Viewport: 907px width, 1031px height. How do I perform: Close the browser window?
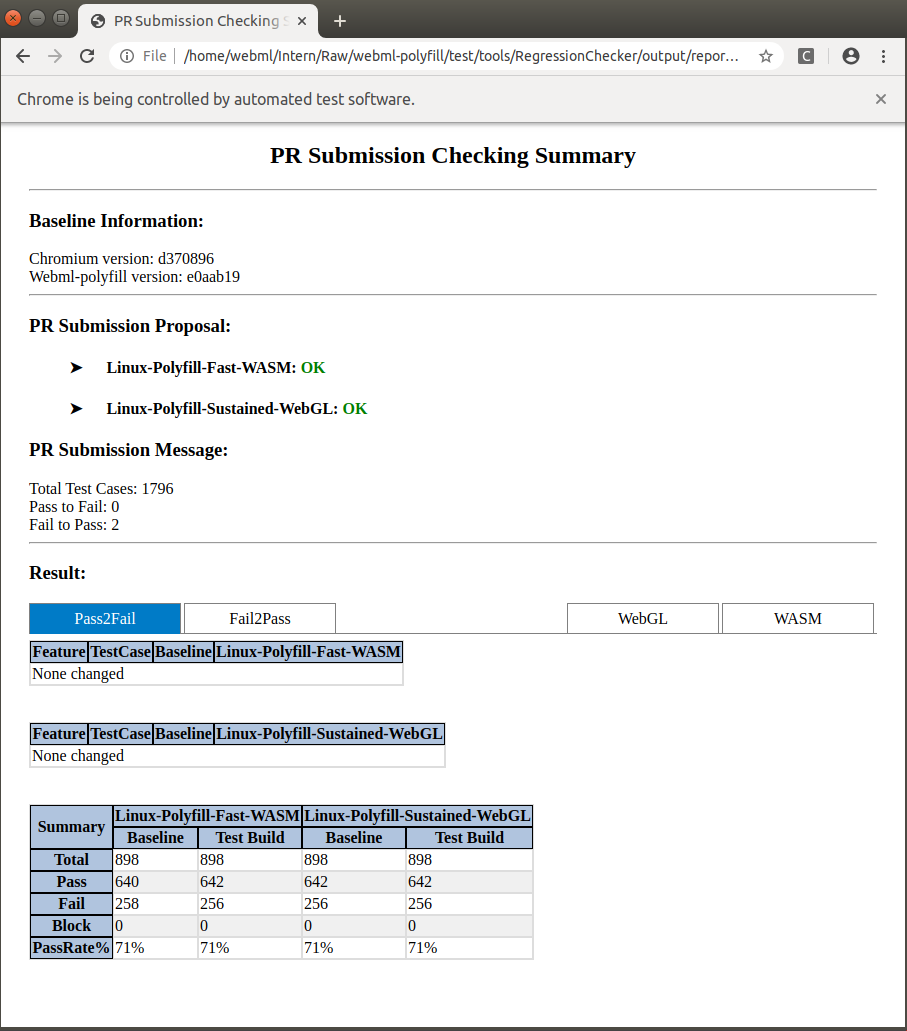(x=12, y=18)
